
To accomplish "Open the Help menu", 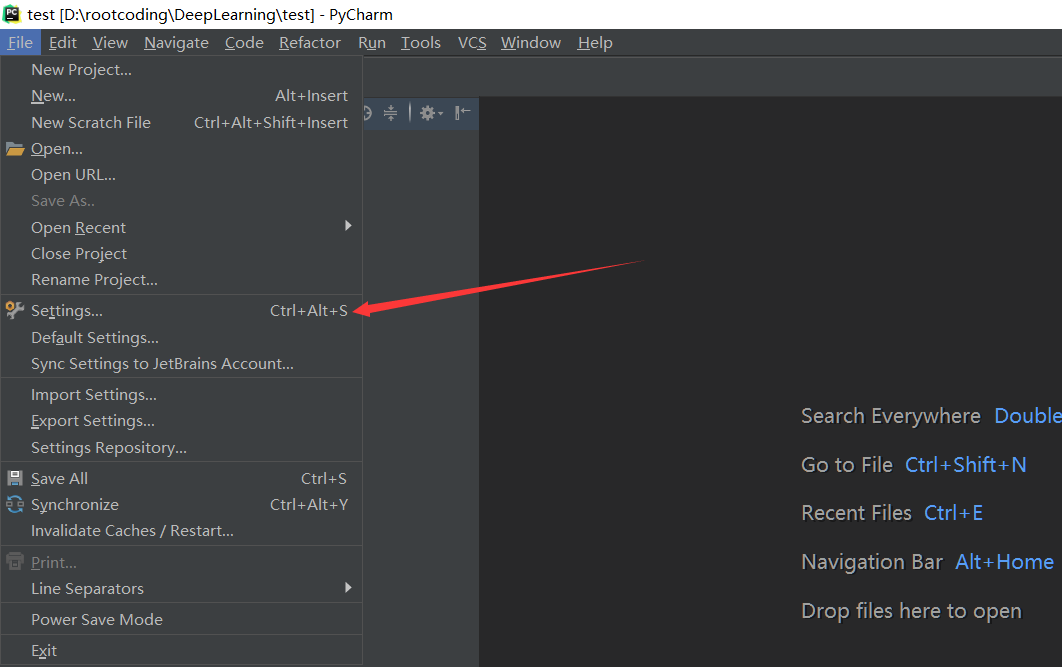I will tap(595, 43).
